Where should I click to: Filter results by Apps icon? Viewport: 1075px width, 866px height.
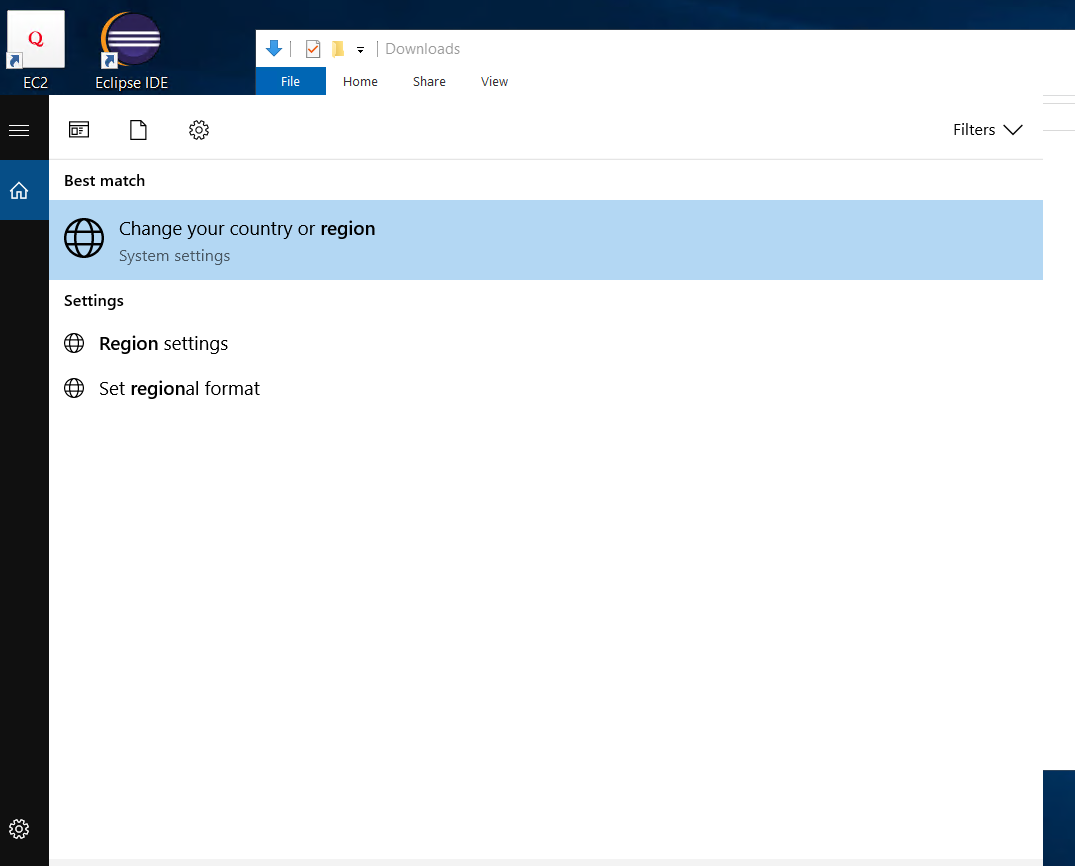pos(79,130)
